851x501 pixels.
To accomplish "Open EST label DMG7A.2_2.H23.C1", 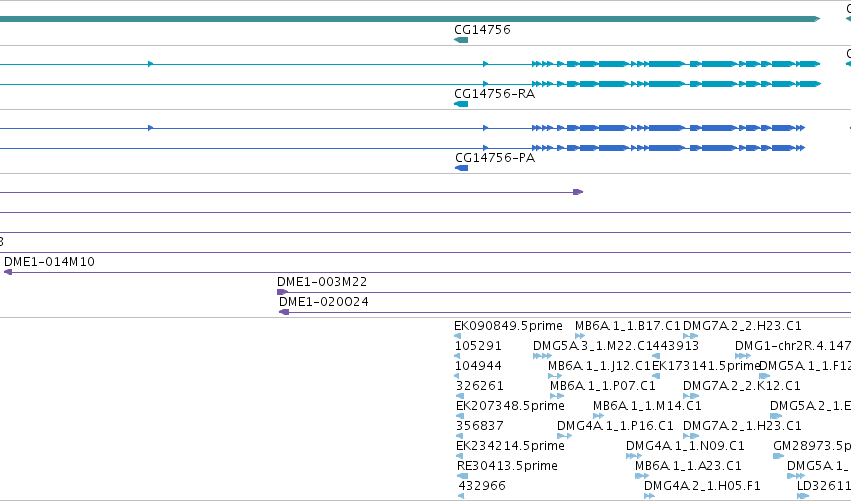I will coord(742,326).
